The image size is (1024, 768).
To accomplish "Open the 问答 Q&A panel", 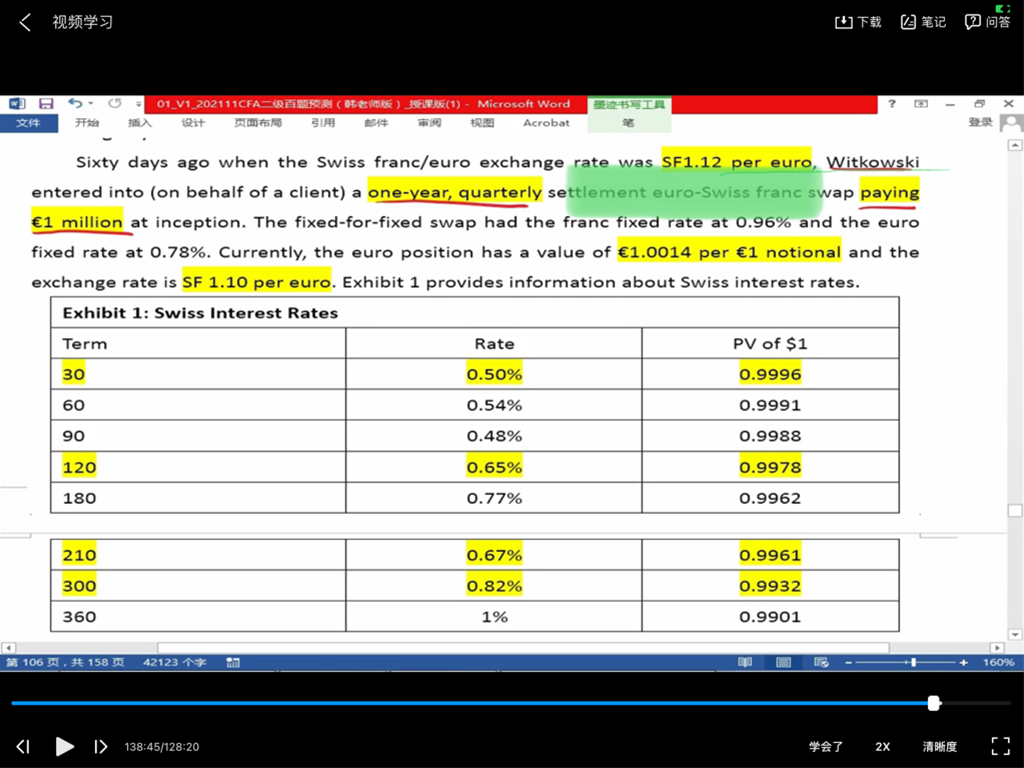I will (972, 22).
